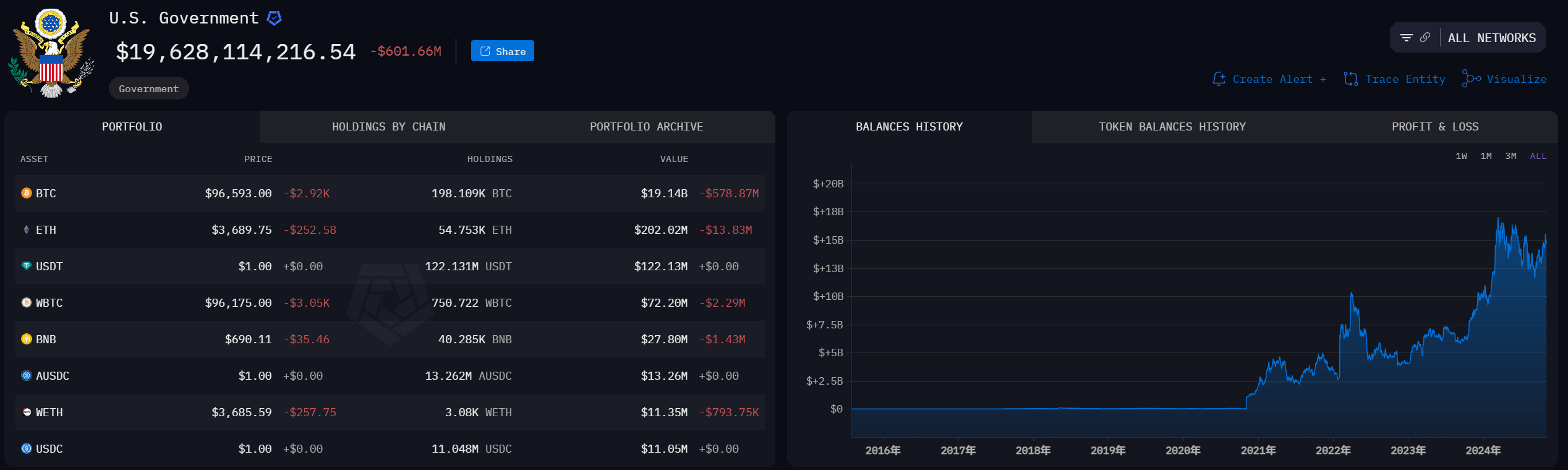Open the Portfolio Archive tab
Viewport: 1568px width, 470px height.
pyautogui.click(x=646, y=127)
